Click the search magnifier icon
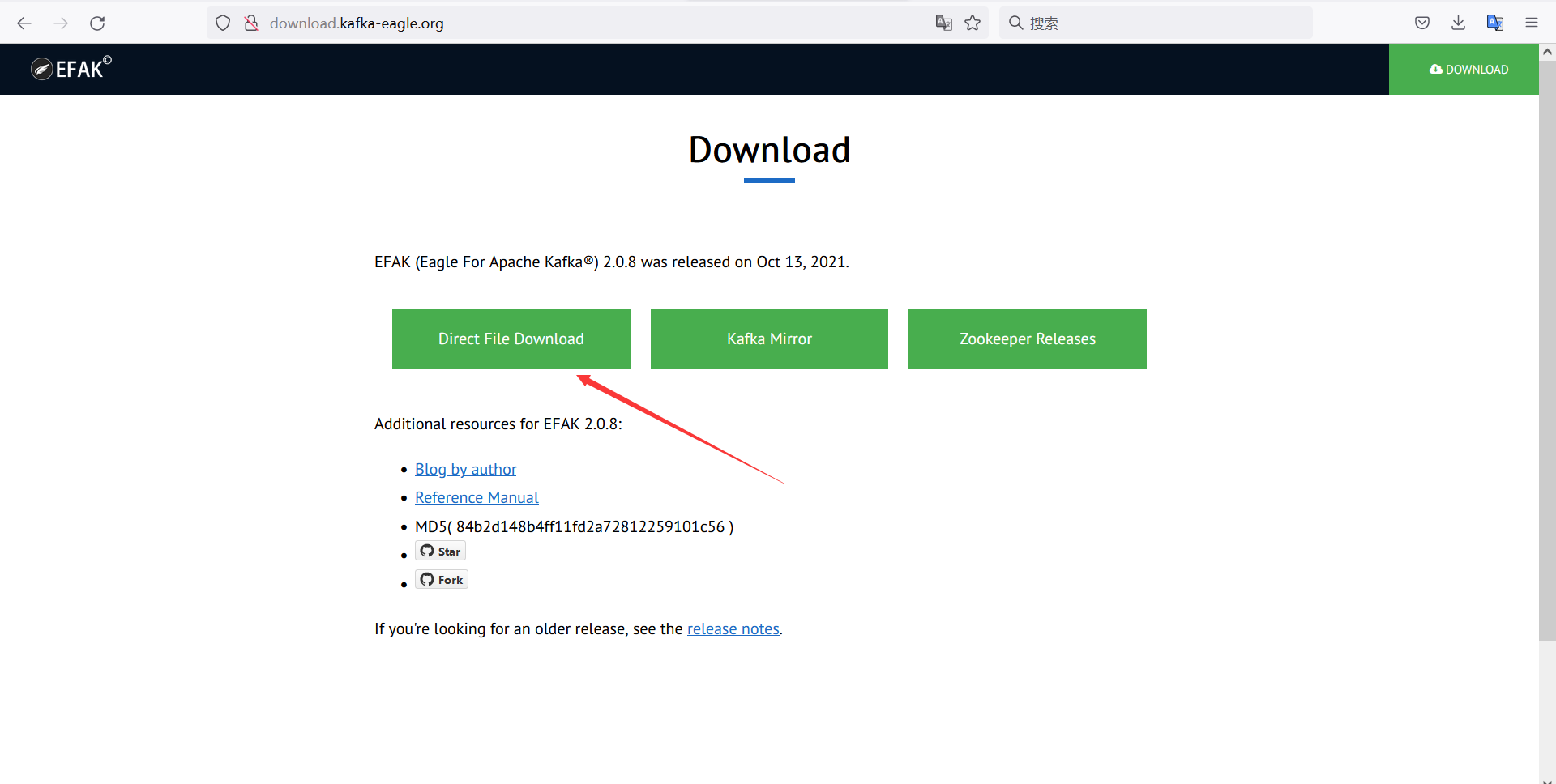 (x=1015, y=23)
